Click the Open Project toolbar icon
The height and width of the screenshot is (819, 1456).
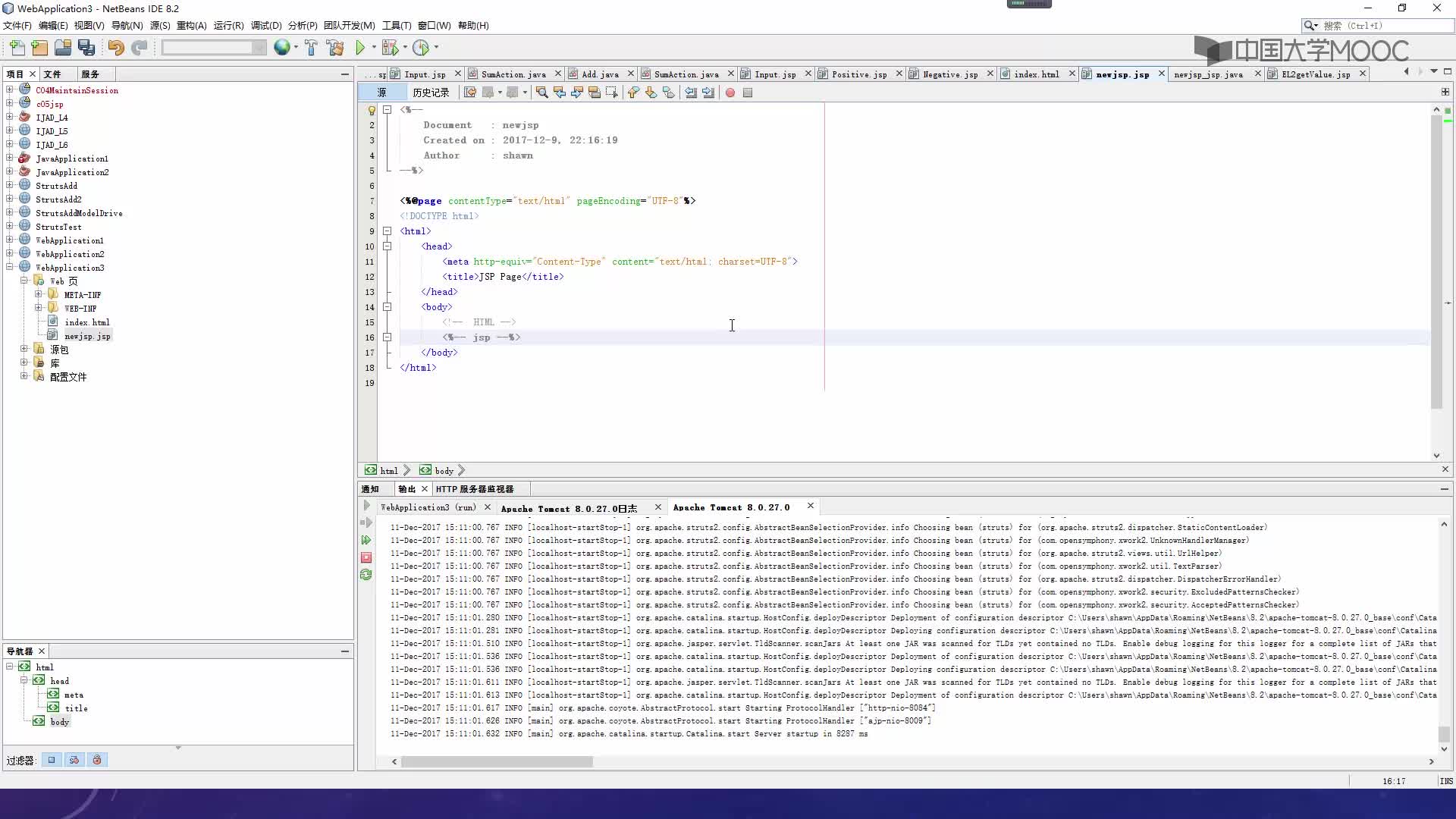63,48
